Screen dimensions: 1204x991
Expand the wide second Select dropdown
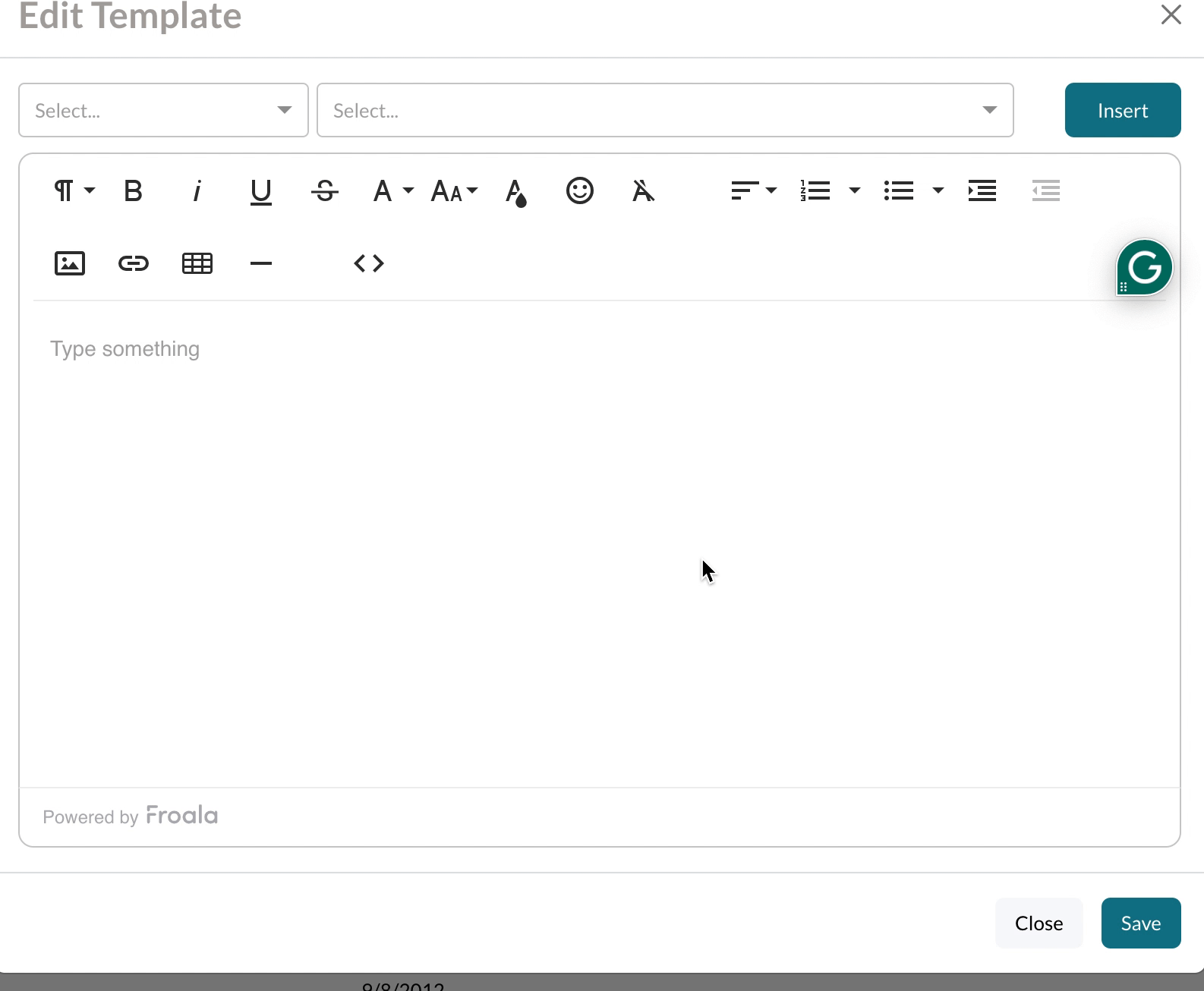pyautogui.click(x=665, y=110)
